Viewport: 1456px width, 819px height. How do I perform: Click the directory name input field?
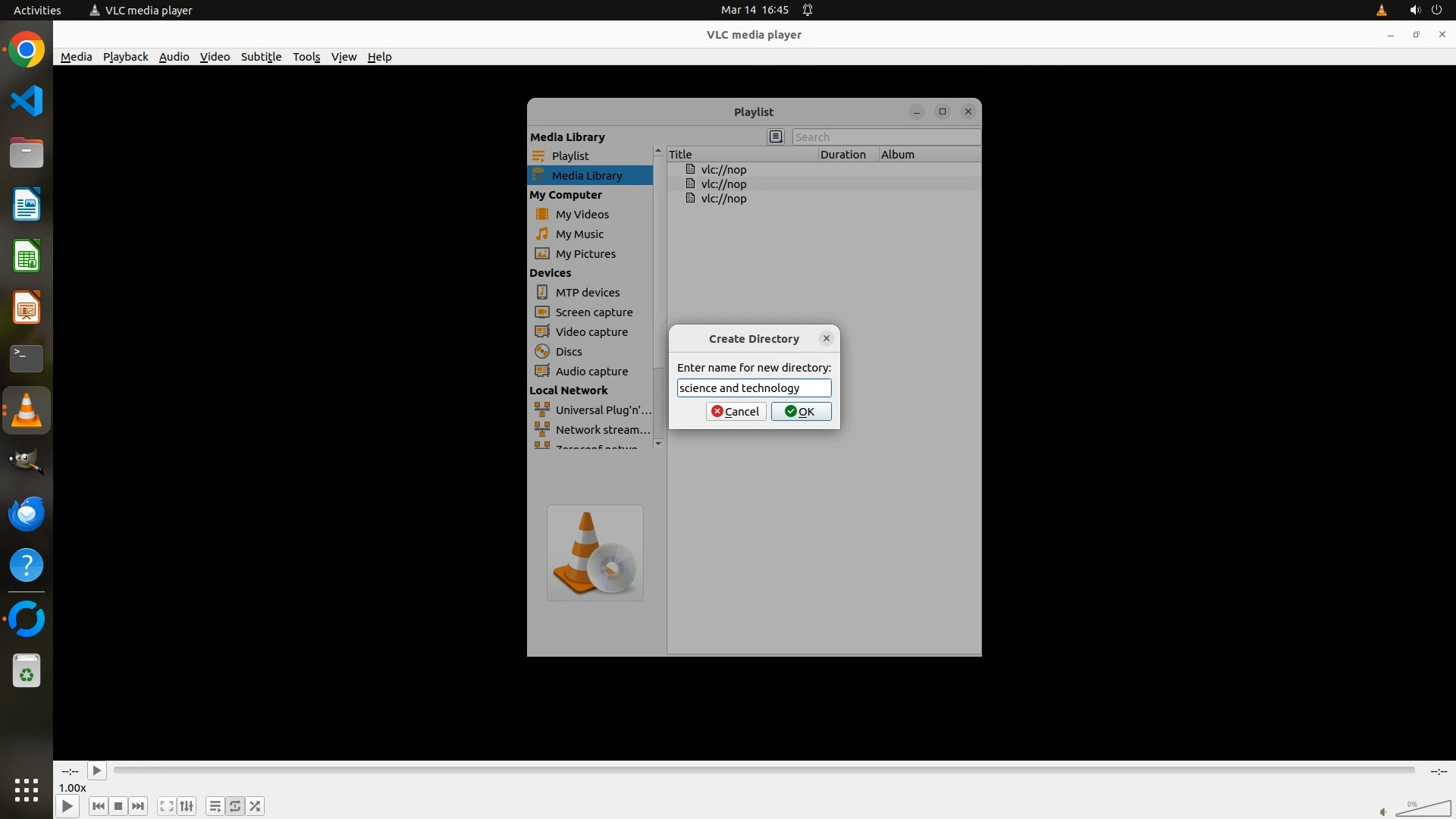click(754, 388)
